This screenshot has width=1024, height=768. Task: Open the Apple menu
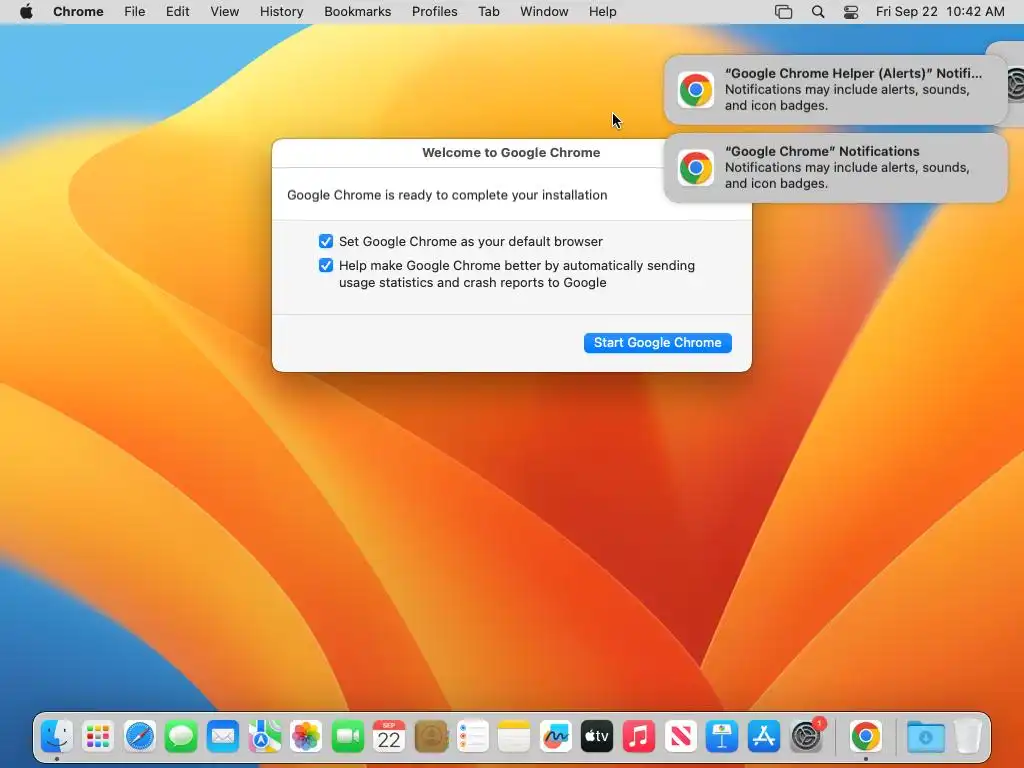(26, 12)
